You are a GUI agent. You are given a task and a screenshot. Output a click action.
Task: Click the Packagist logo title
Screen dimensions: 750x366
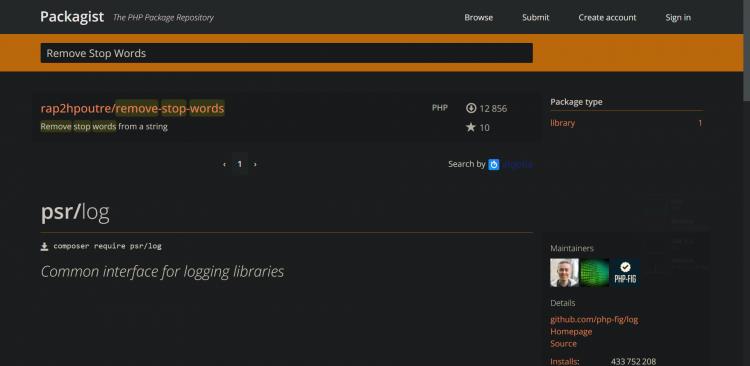point(72,17)
